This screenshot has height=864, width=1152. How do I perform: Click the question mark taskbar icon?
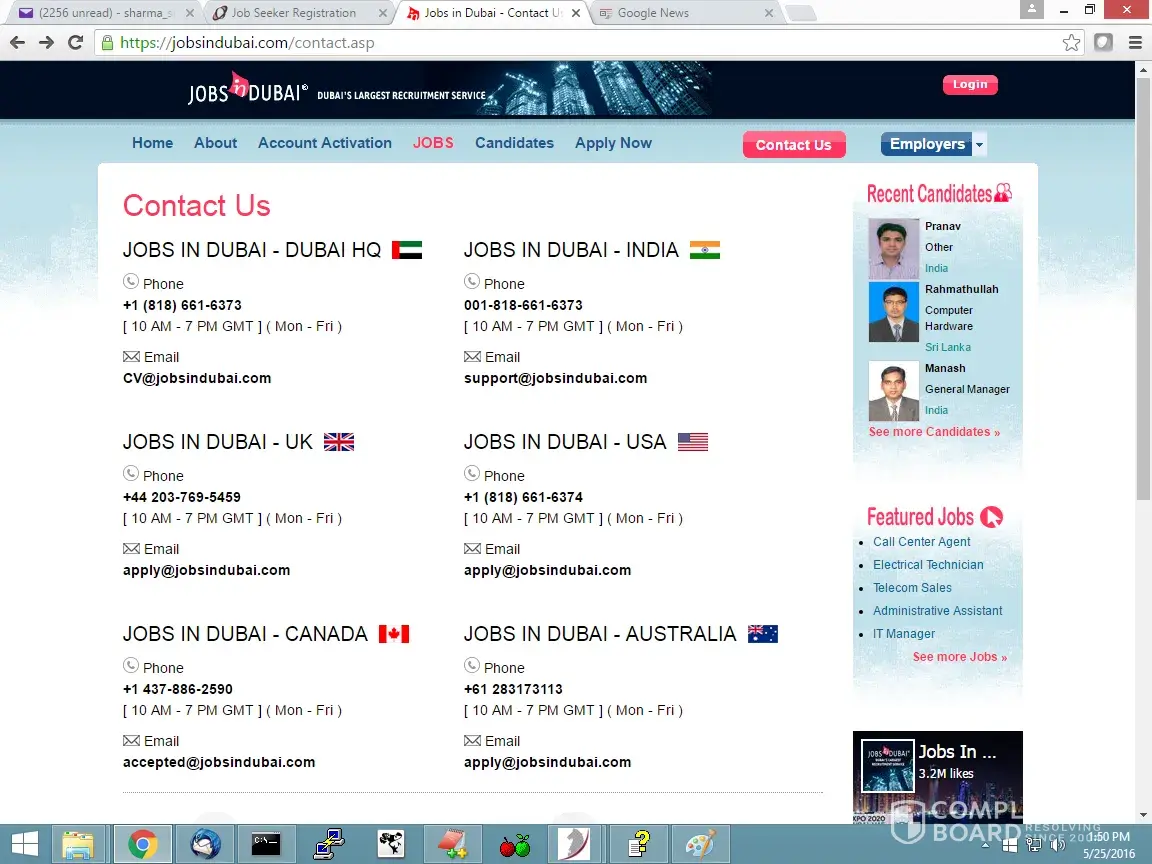tap(638, 844)
